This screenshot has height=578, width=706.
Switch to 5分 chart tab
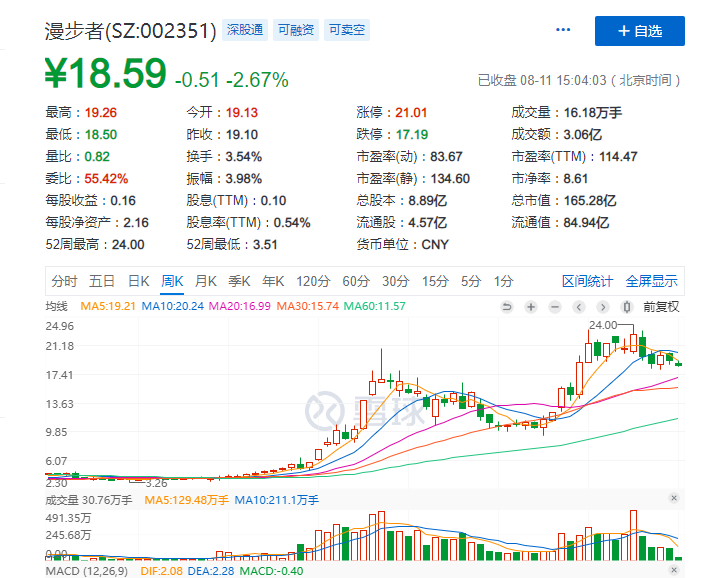tap(471, 281)
